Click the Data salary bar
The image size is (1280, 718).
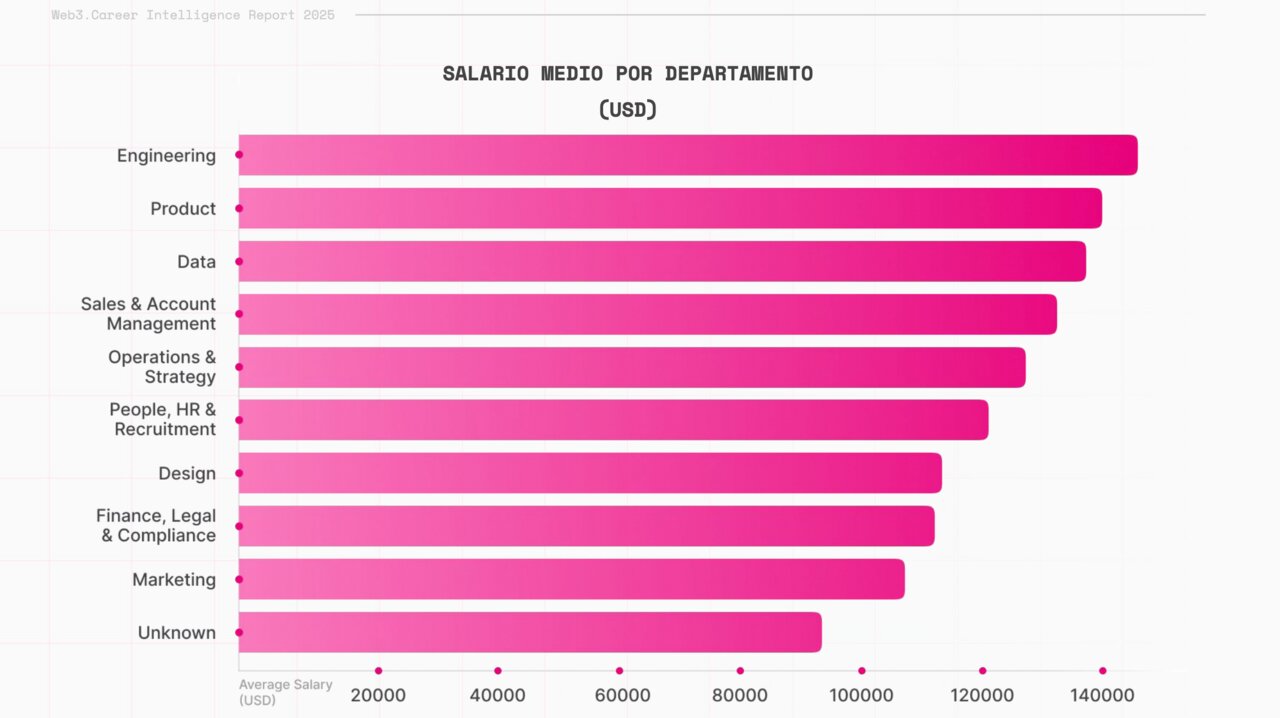[662, 261]
